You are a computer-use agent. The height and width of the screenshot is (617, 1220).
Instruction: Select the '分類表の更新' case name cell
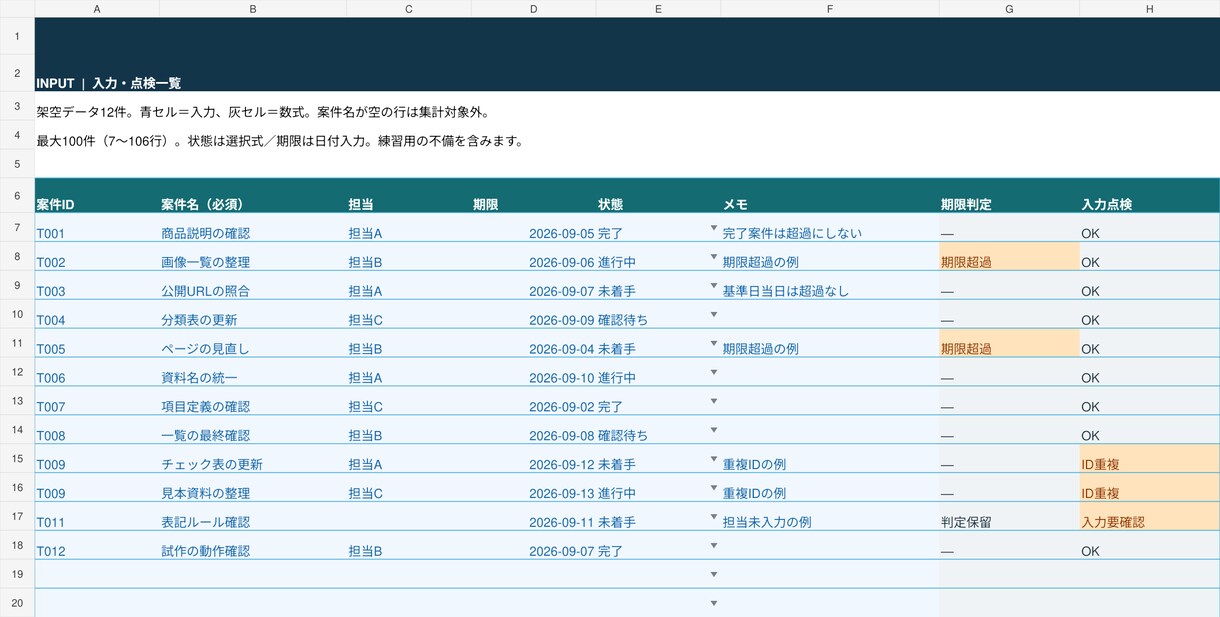253,315
